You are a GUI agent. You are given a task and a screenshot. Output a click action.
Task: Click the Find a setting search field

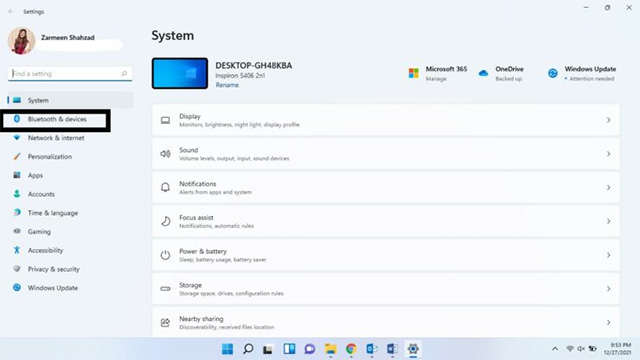click(x=70, y=73)
